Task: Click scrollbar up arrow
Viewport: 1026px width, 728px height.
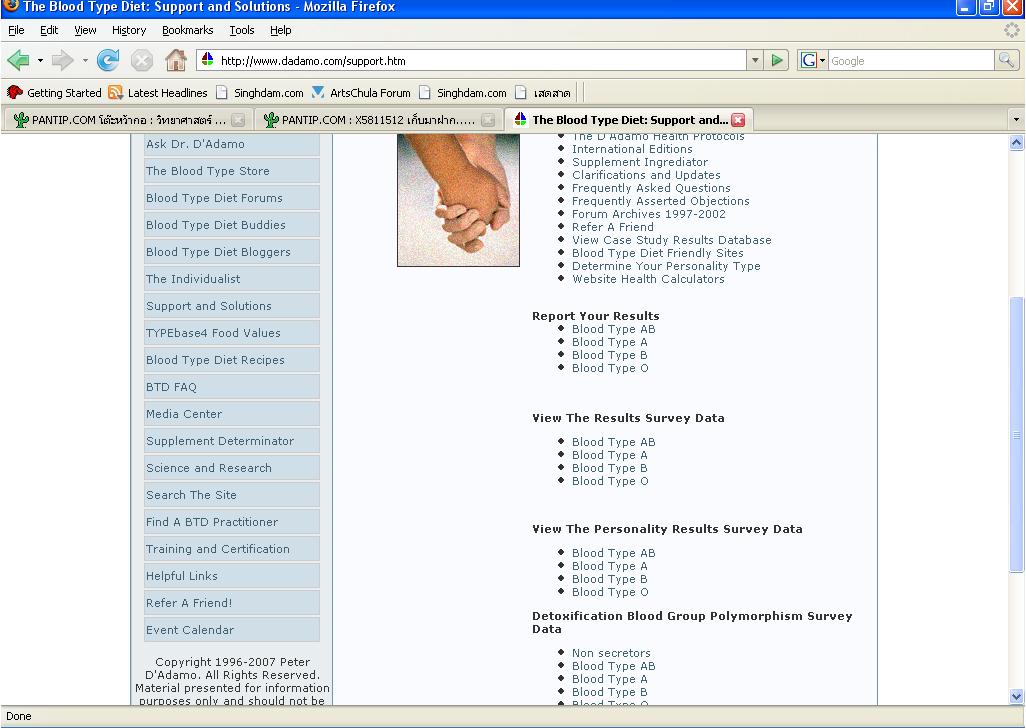Action: pyautogui.click(x=1016, y=143)
